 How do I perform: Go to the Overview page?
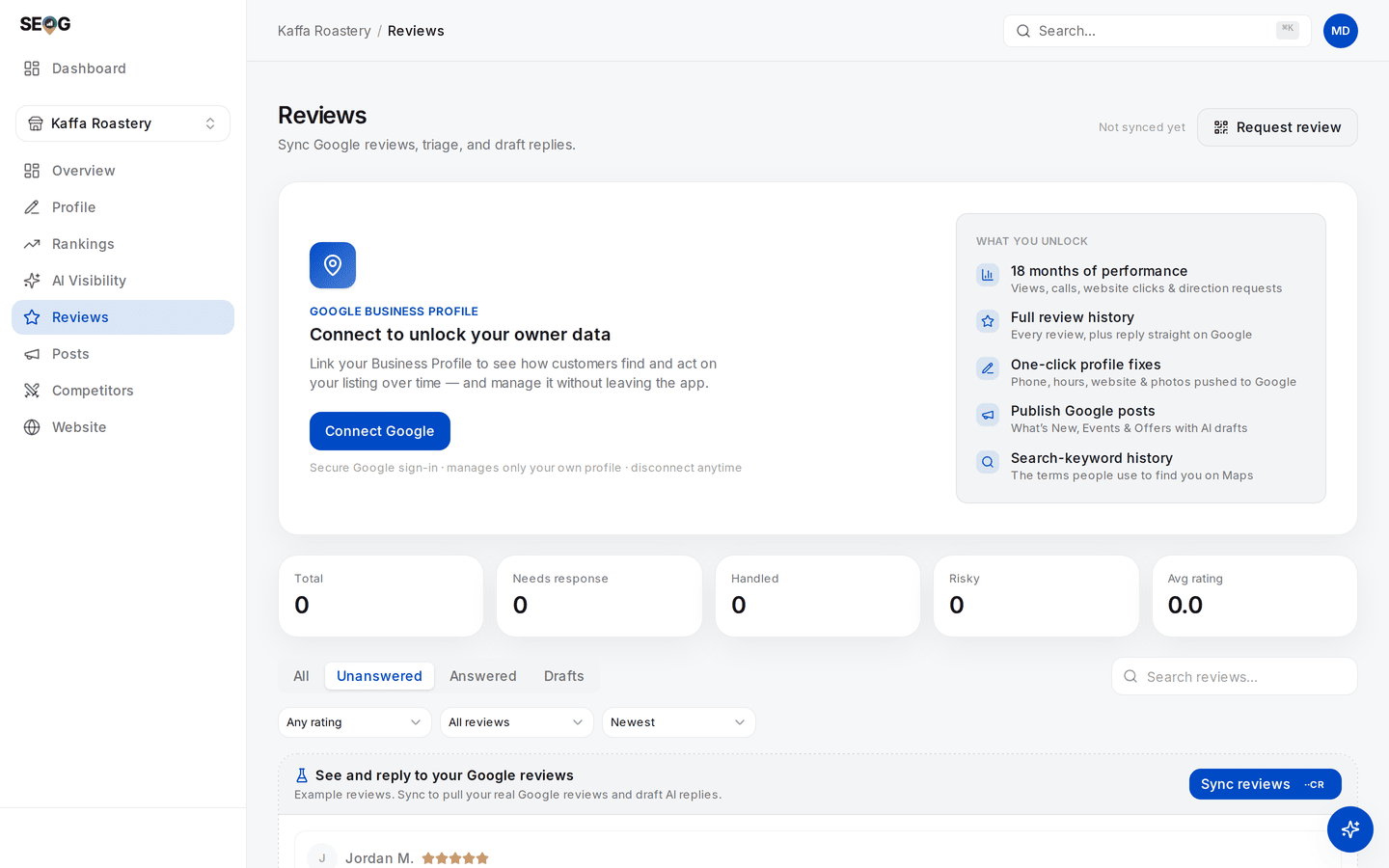coord(123,171)
